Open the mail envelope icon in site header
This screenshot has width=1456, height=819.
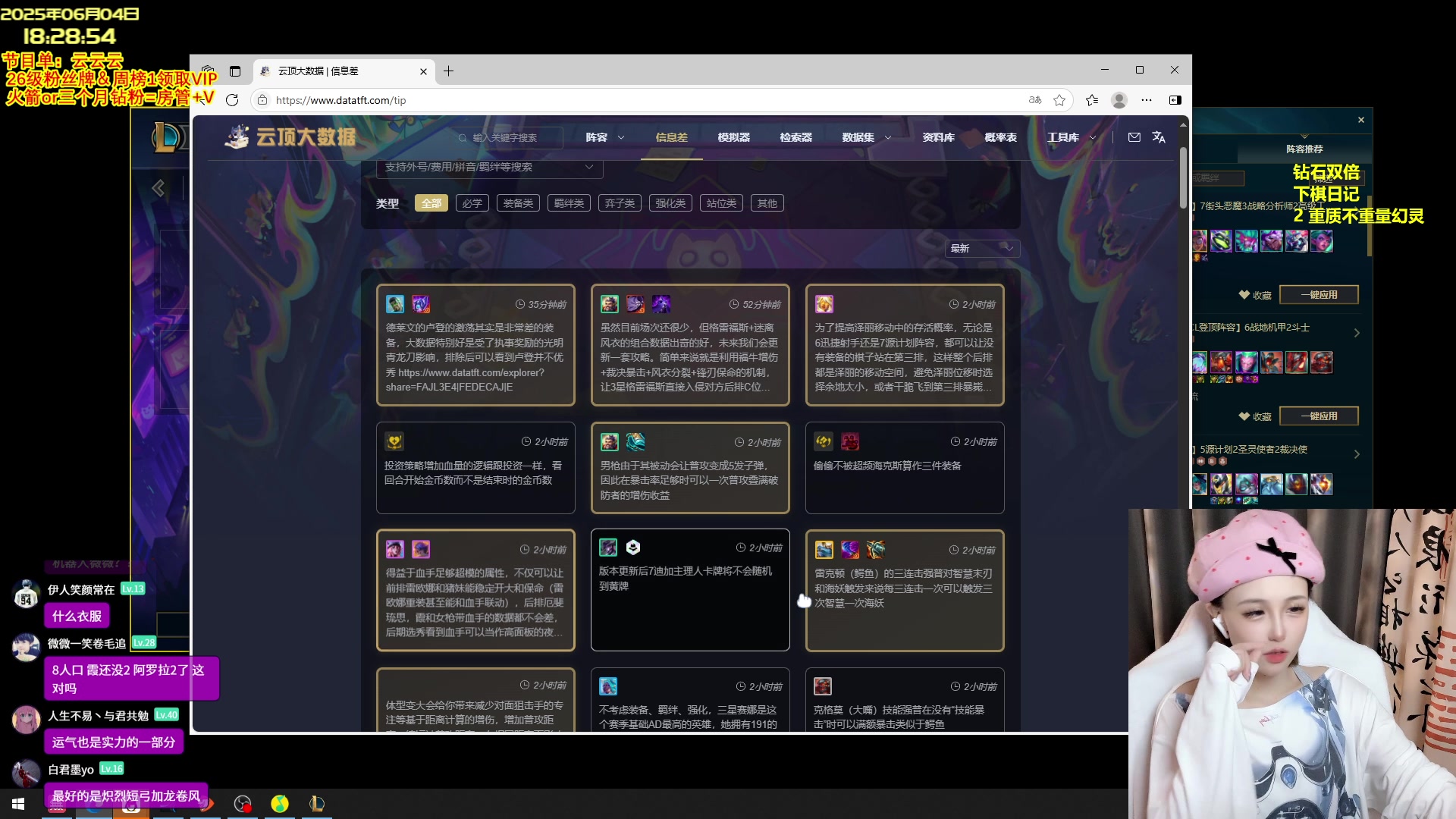[x=1134, y=137]
